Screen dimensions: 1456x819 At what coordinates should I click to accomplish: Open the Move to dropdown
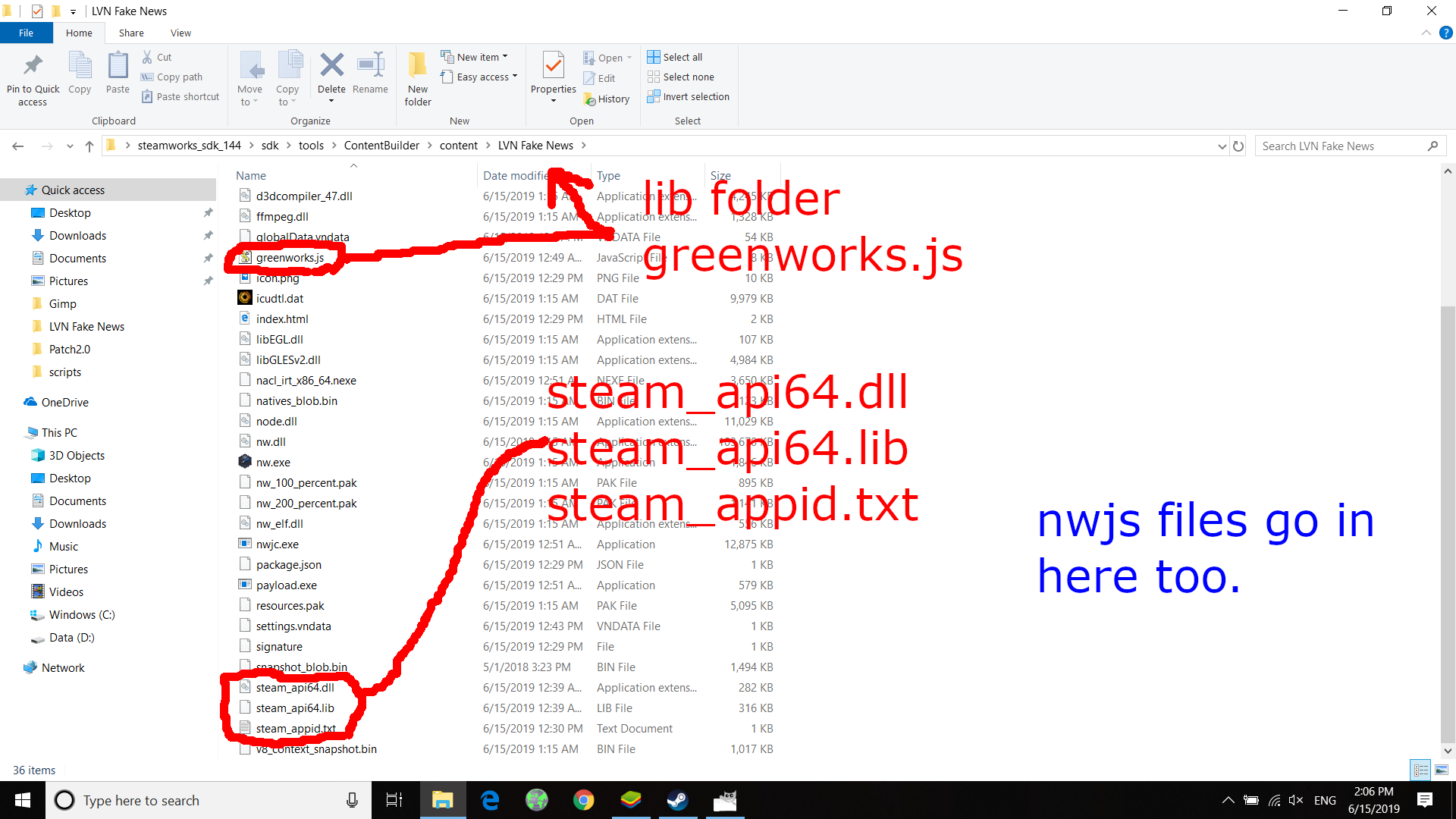249,79
